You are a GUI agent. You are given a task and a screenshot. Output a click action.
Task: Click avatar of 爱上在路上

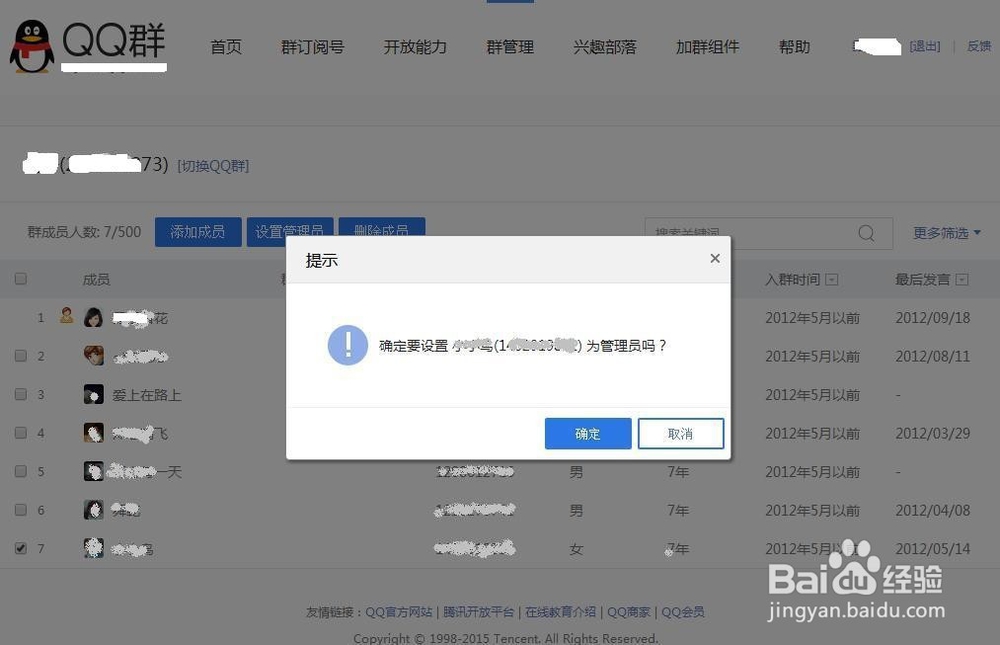pos(94,394)
